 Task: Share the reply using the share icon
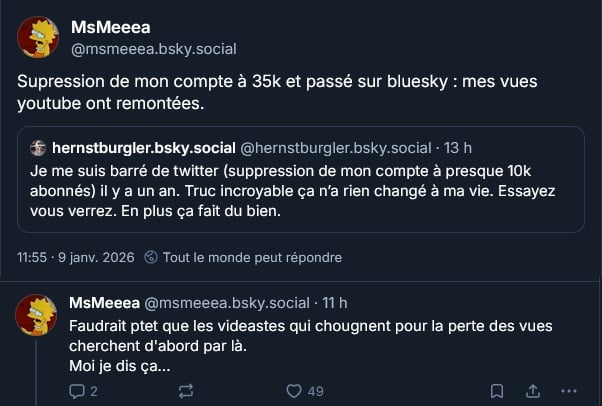(533, 391)
